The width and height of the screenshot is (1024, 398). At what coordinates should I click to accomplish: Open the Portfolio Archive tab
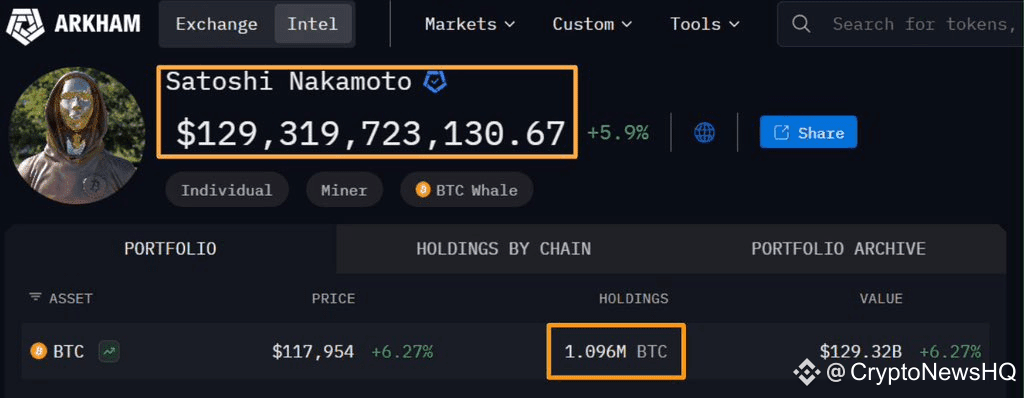pos(839,249)
